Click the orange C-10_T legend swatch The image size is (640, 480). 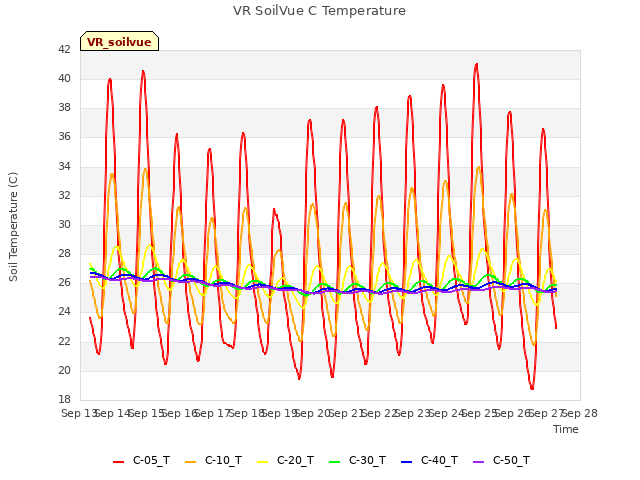point(191,462)
